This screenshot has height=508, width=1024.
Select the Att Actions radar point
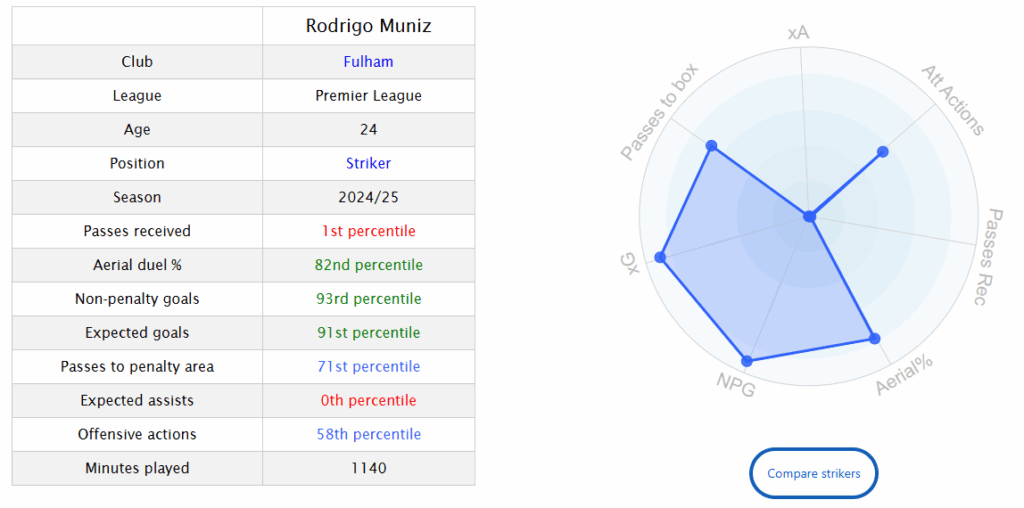point(883,151)
